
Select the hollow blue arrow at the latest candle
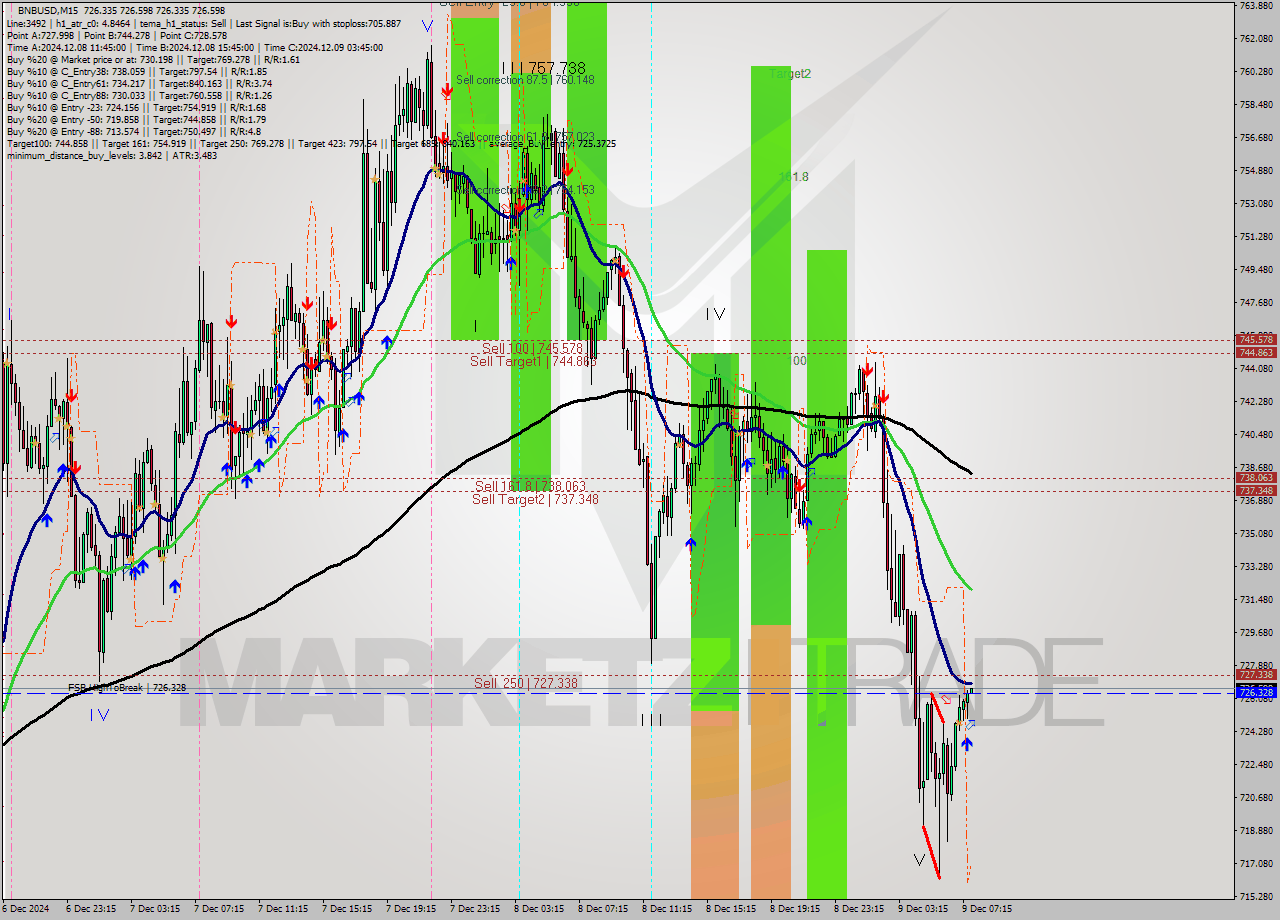tap(970, 724)
